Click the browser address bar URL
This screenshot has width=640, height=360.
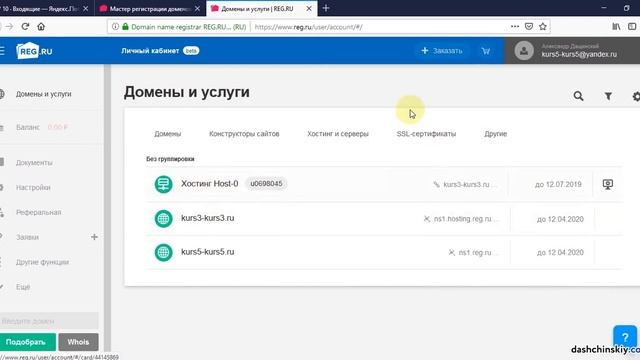pyautogui.click(x=309, y=27)
